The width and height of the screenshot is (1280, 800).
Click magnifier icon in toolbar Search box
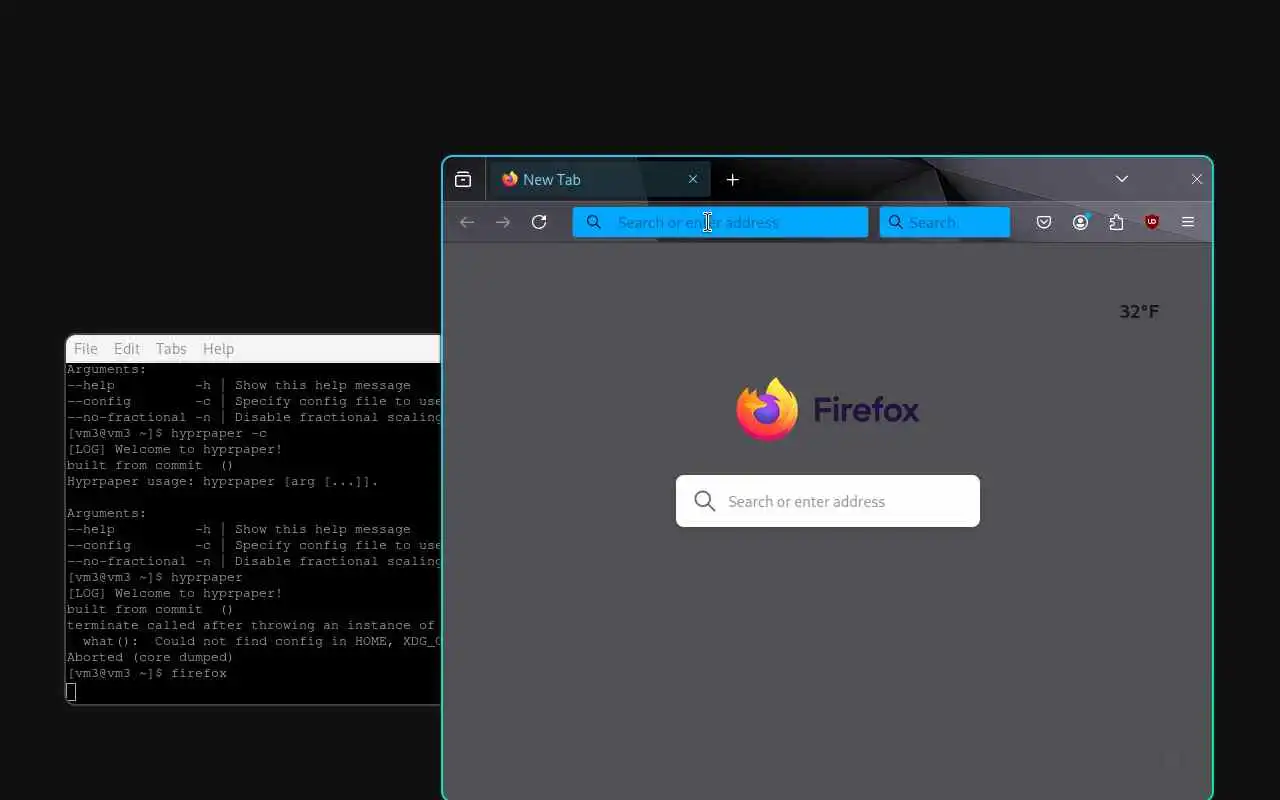[896, 222]
